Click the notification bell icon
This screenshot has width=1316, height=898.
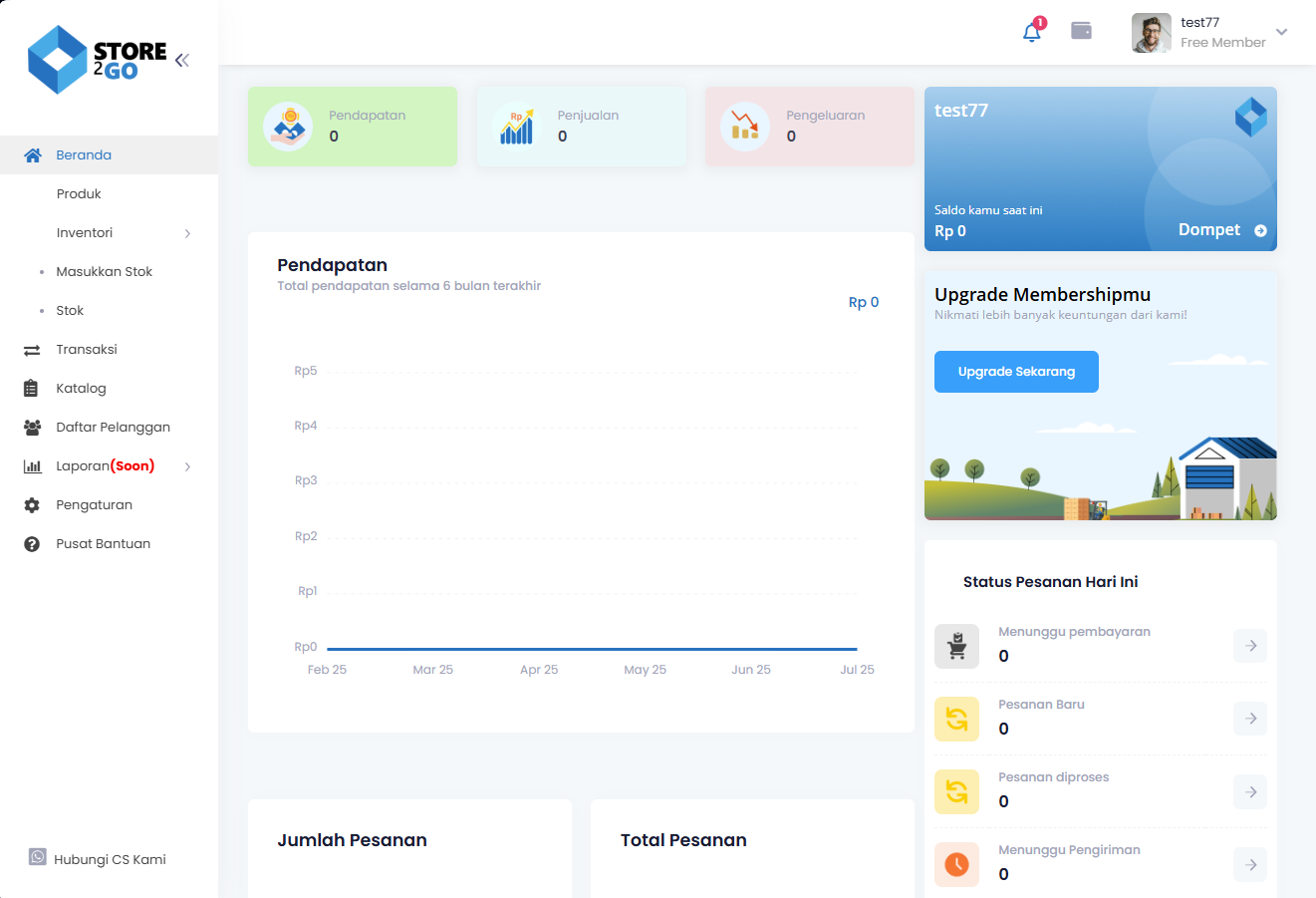click(1032, 32)
